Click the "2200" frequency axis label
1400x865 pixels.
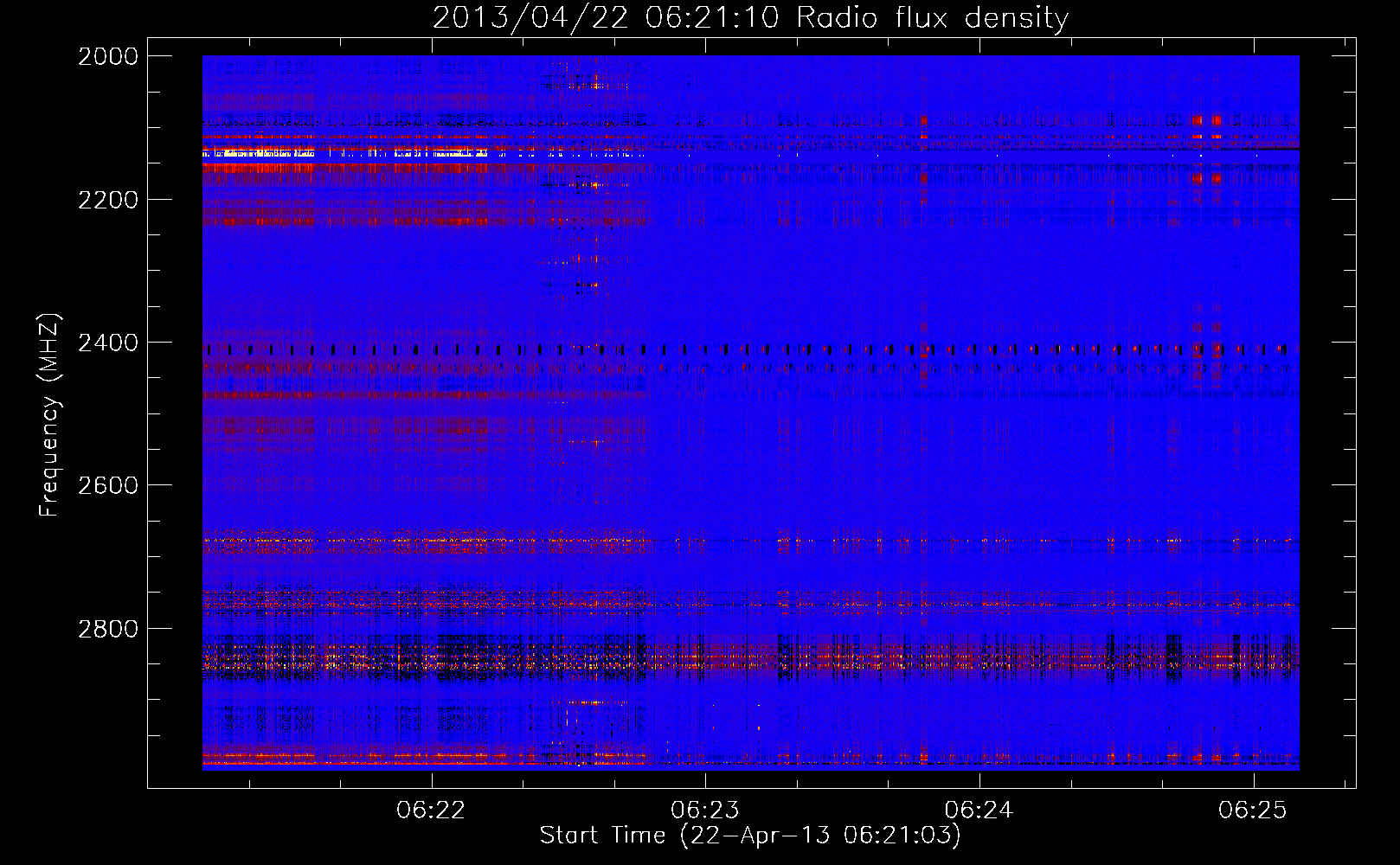coord(108,200)
